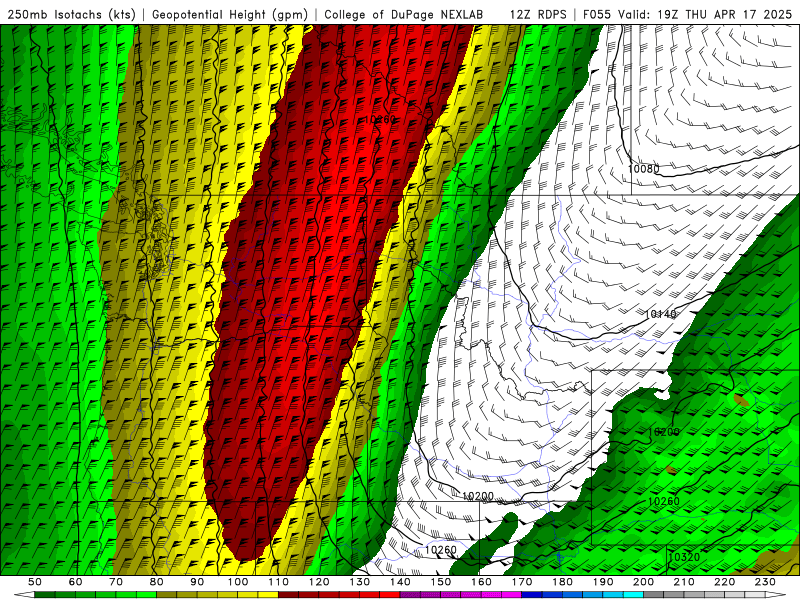
Task: Click the 150 kt value on the color scale
Action: pos(440,582)
